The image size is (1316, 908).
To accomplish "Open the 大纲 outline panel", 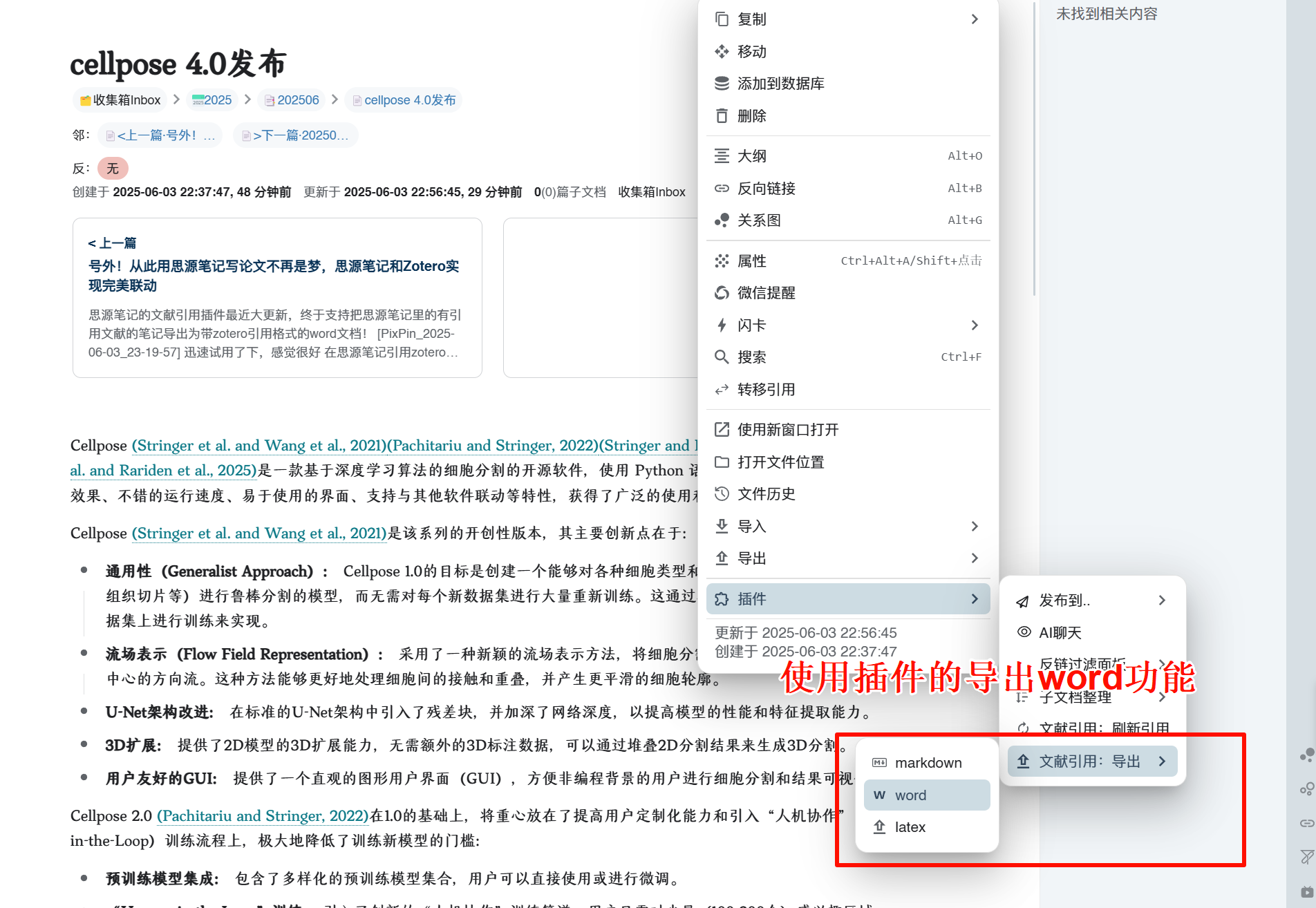I will (848, 156).
